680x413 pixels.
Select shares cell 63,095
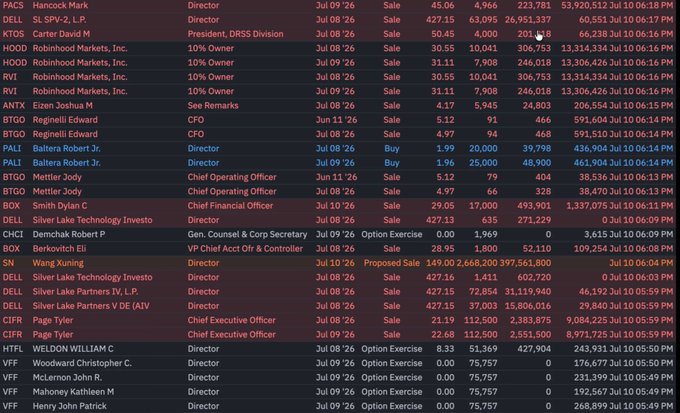pyautogui.click(x=483, y=20)
